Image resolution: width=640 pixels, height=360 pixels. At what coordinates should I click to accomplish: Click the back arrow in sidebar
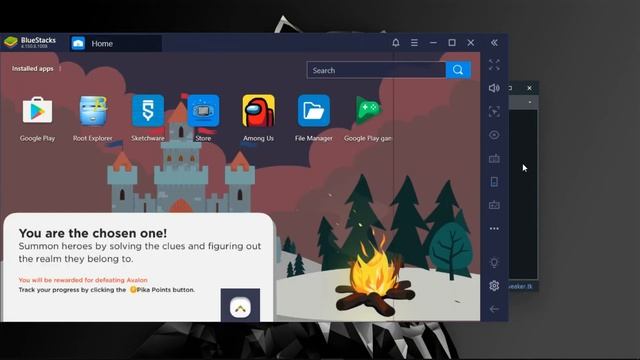[x=494, y=309]
